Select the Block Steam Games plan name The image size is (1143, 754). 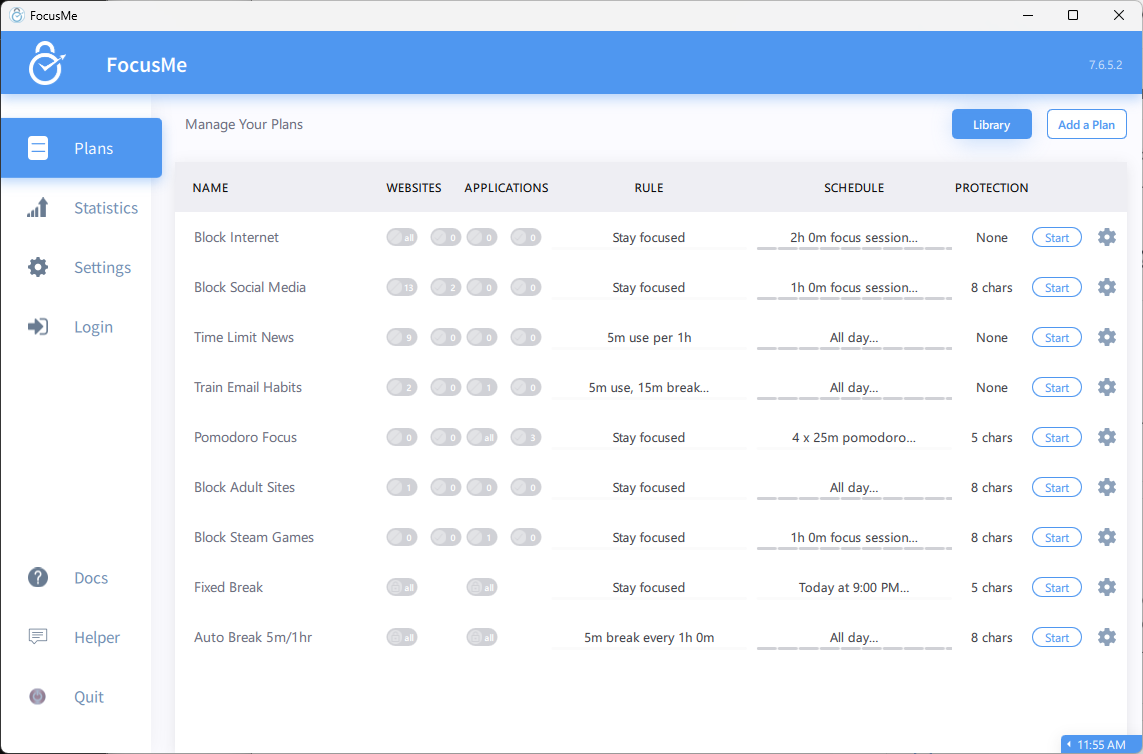click(254, 537)
